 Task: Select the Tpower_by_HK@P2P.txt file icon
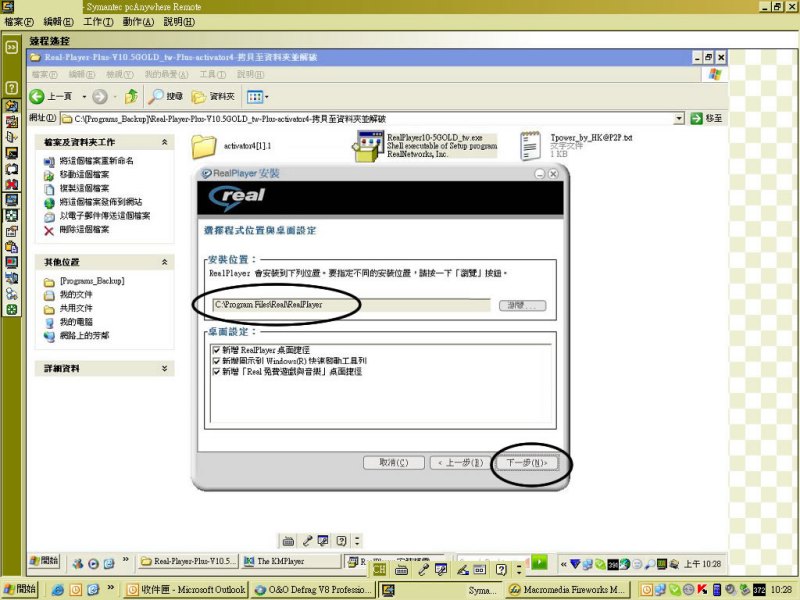tap(531, 146)
